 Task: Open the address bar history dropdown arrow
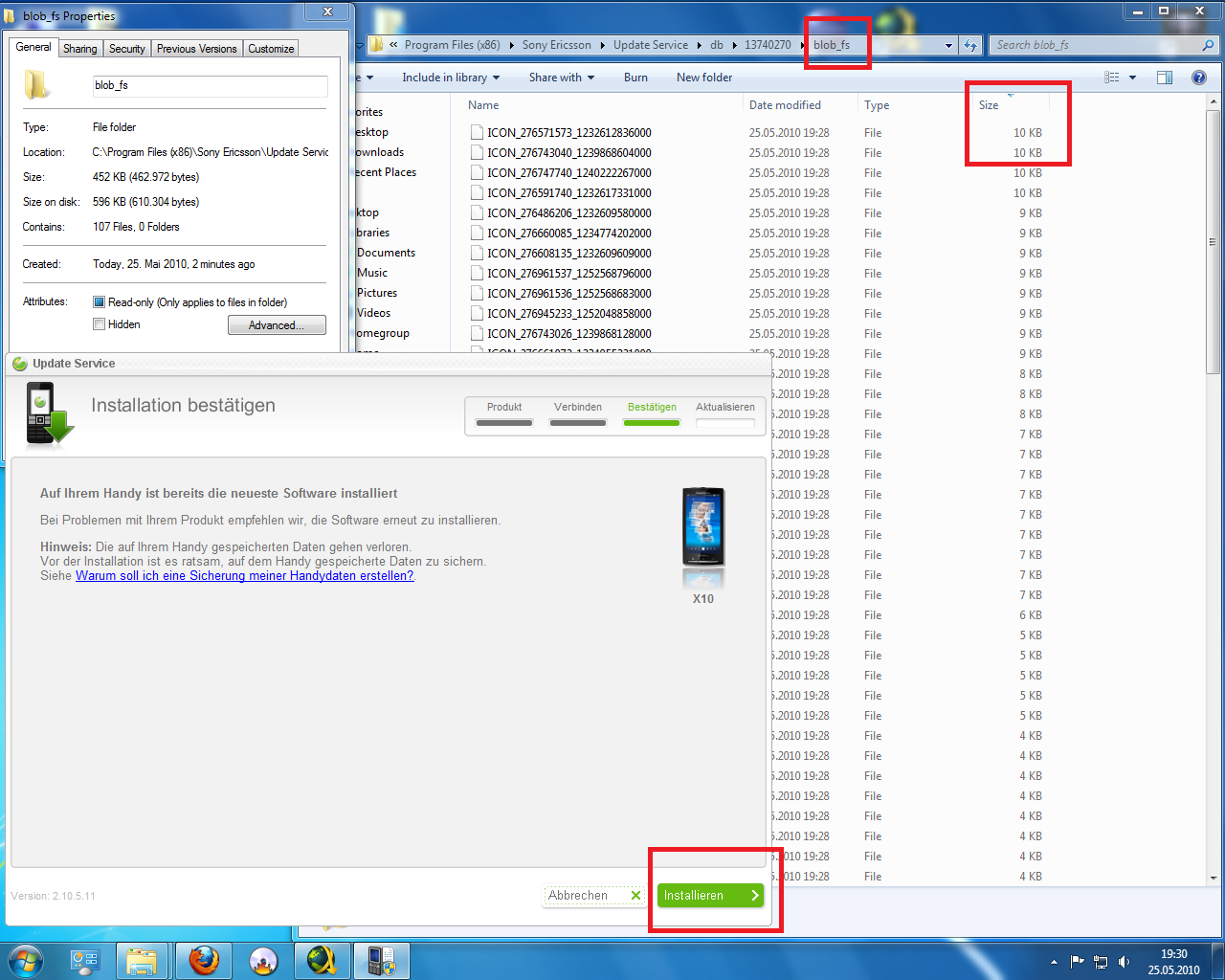pyautogui.click(x=948, y=45)
